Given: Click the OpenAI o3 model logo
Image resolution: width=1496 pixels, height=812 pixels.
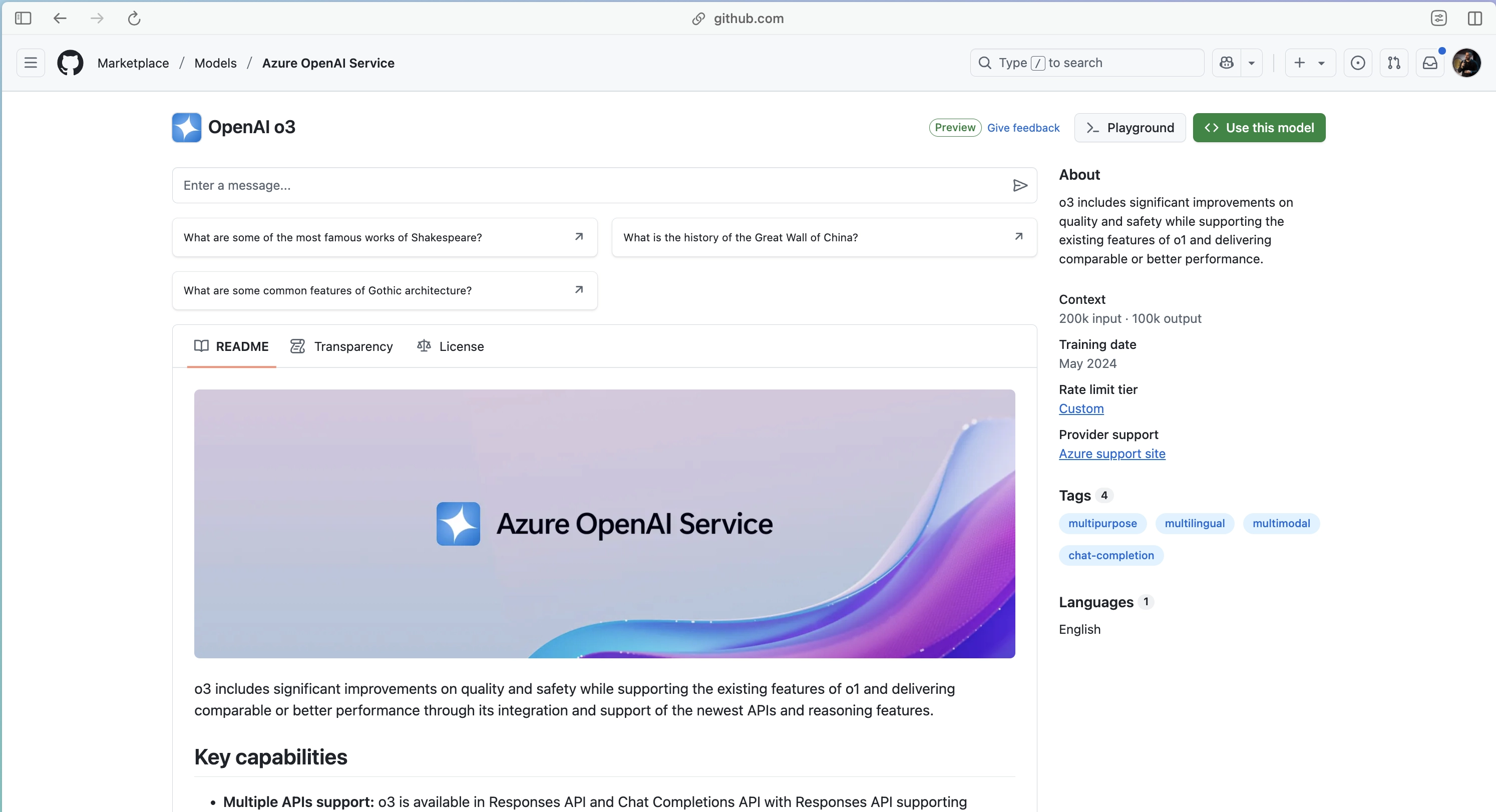Looking at the screenshot, I should click(186, 127).
